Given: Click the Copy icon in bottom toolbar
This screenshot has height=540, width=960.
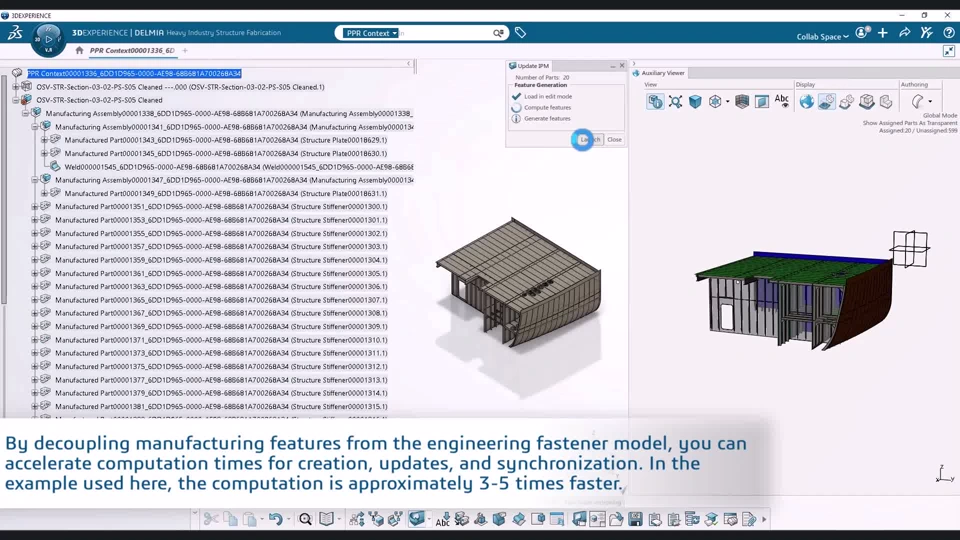Looking at the screenshot, I should (230, 519).
